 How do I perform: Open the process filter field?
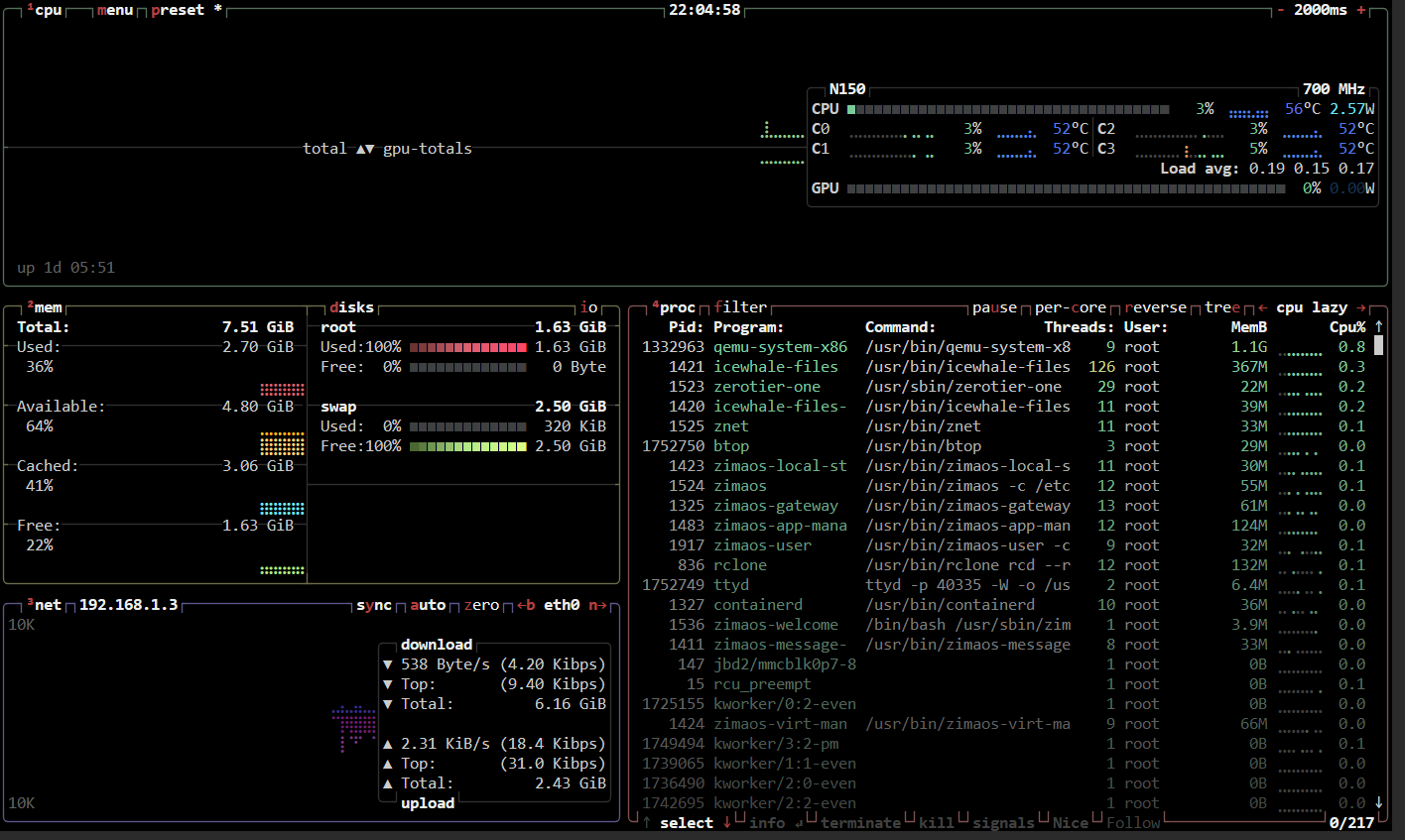pyautogui.click(x=740, y=307)
